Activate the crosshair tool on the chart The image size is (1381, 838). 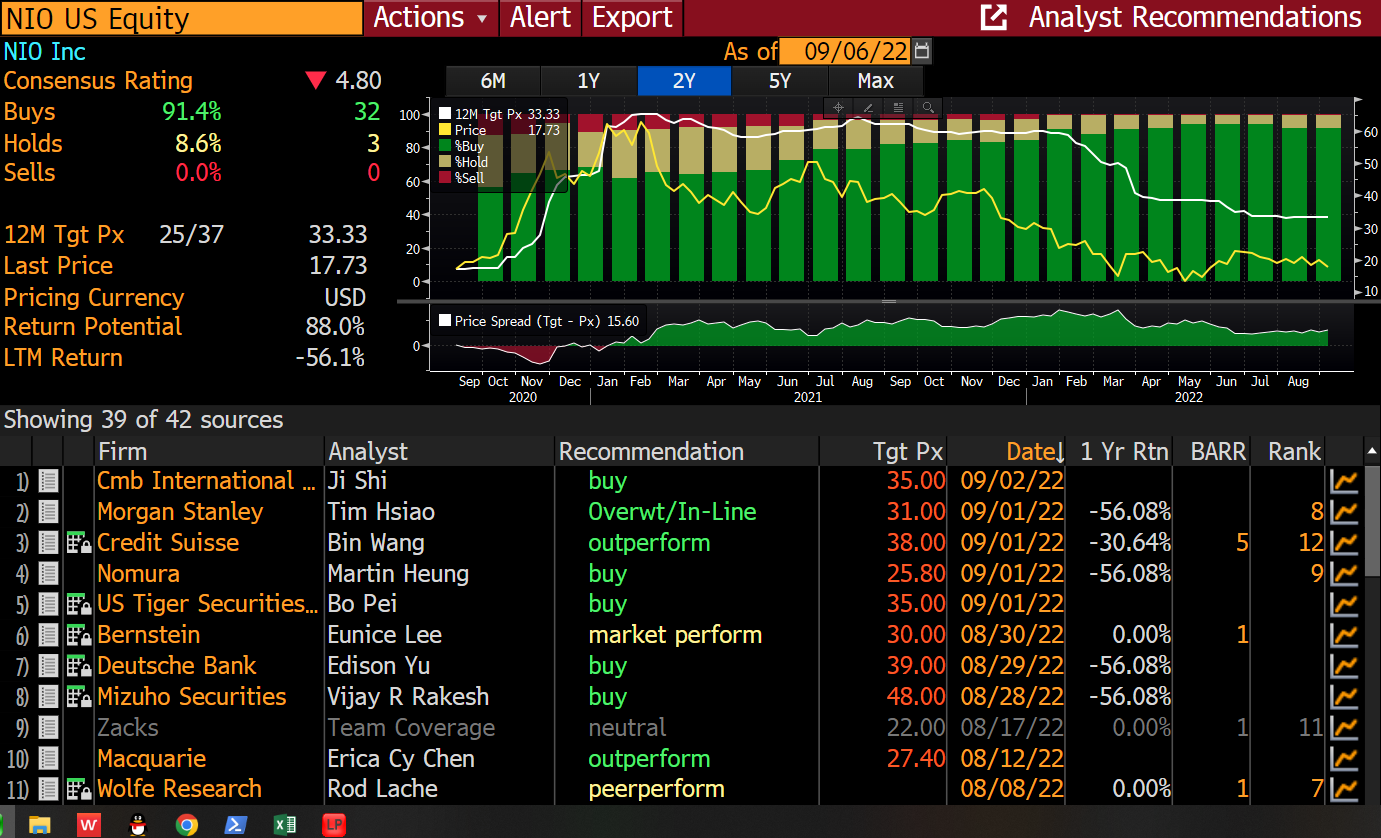coord(838,107)
